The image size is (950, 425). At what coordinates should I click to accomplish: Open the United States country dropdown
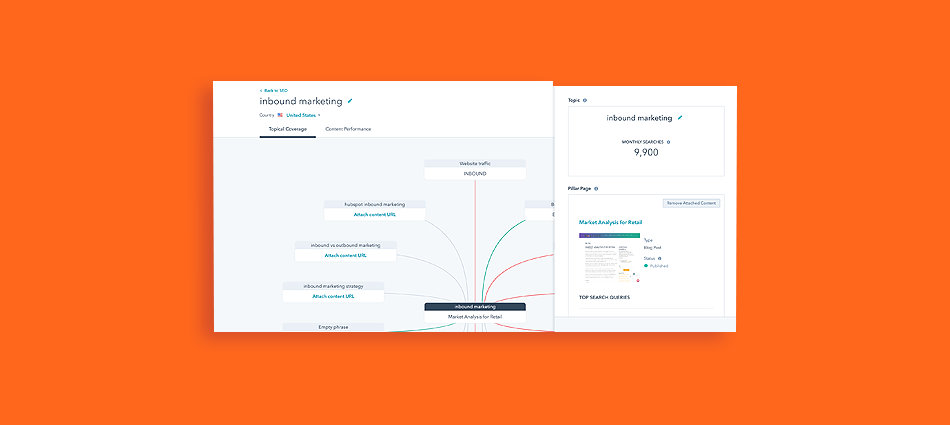point(303,115)
